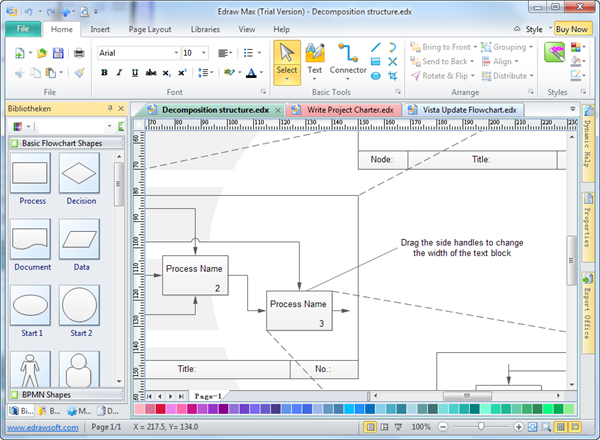Pick the Data parallelogram shape

80,243
